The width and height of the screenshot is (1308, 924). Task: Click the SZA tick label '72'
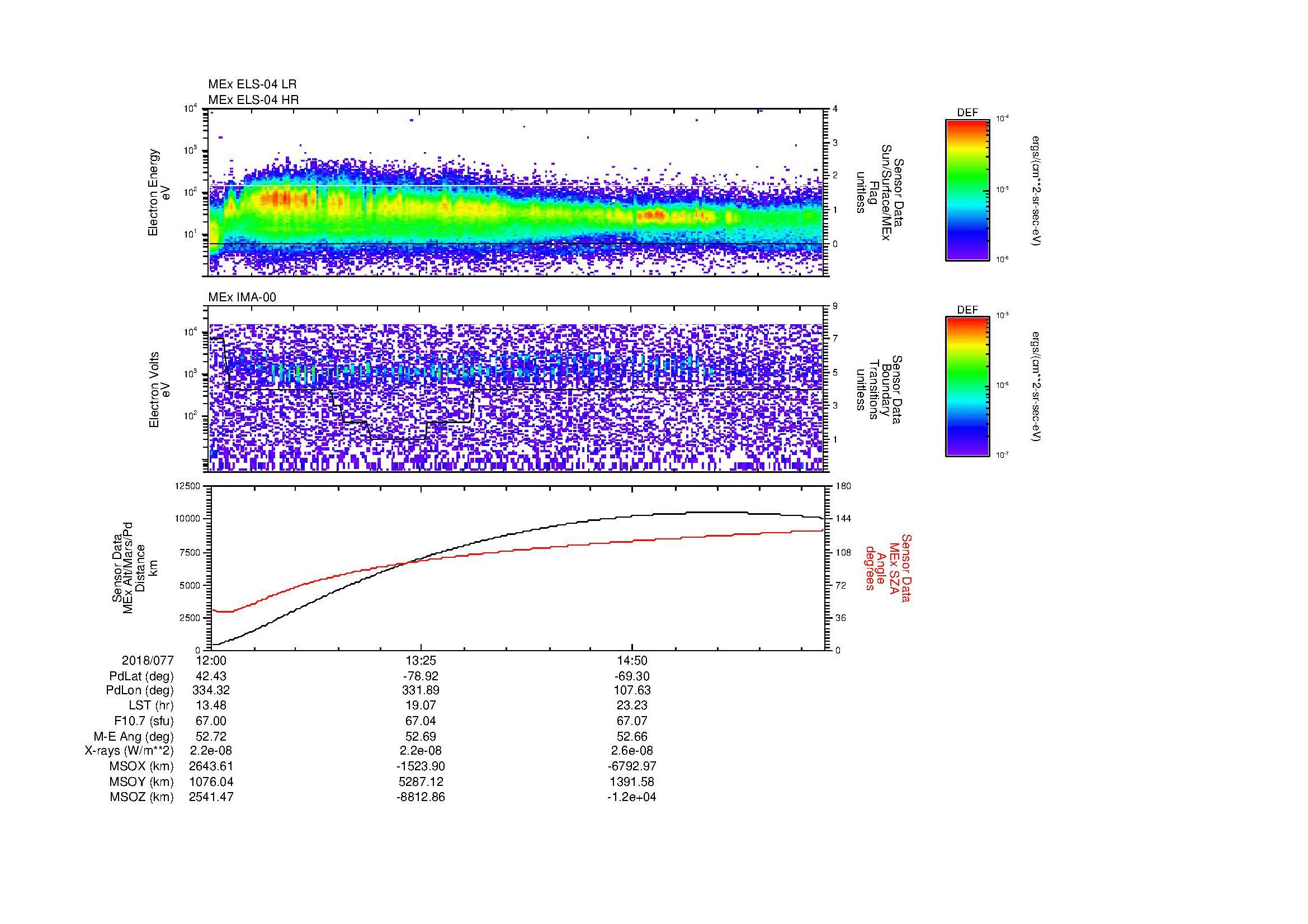[x=840, y=585]
